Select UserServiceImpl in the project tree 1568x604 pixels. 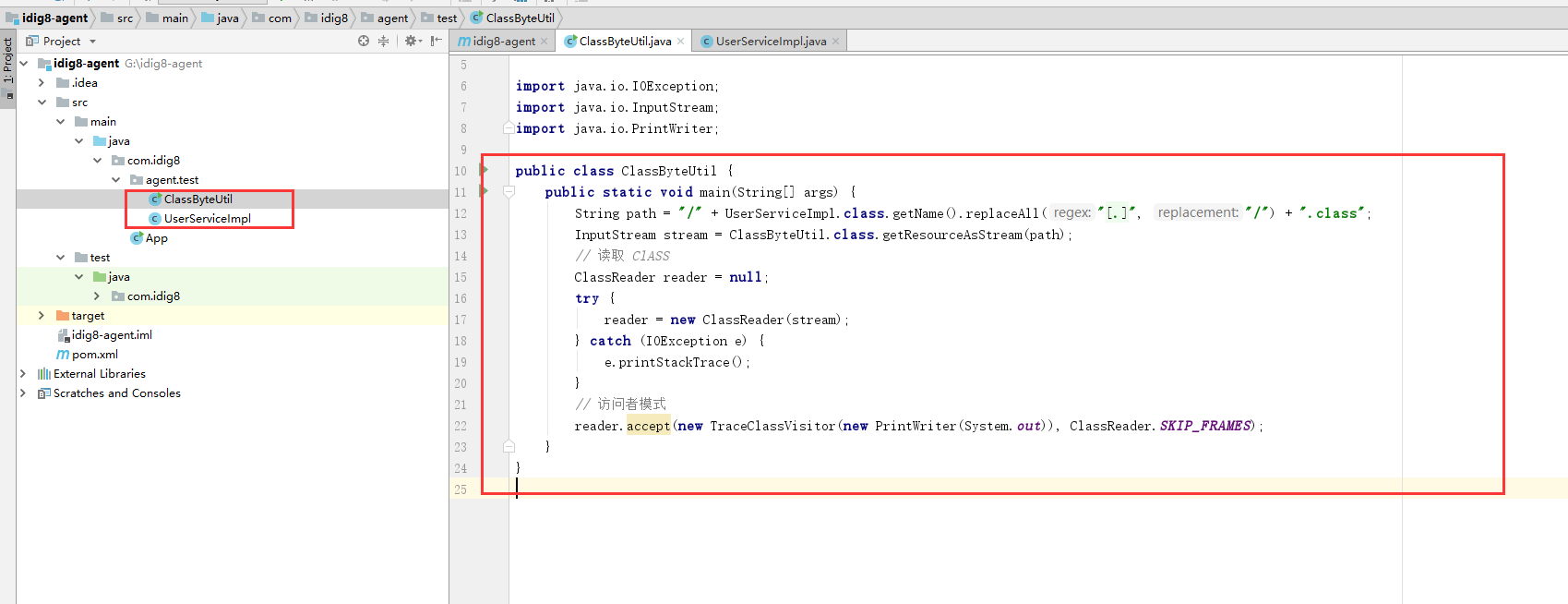208,219
